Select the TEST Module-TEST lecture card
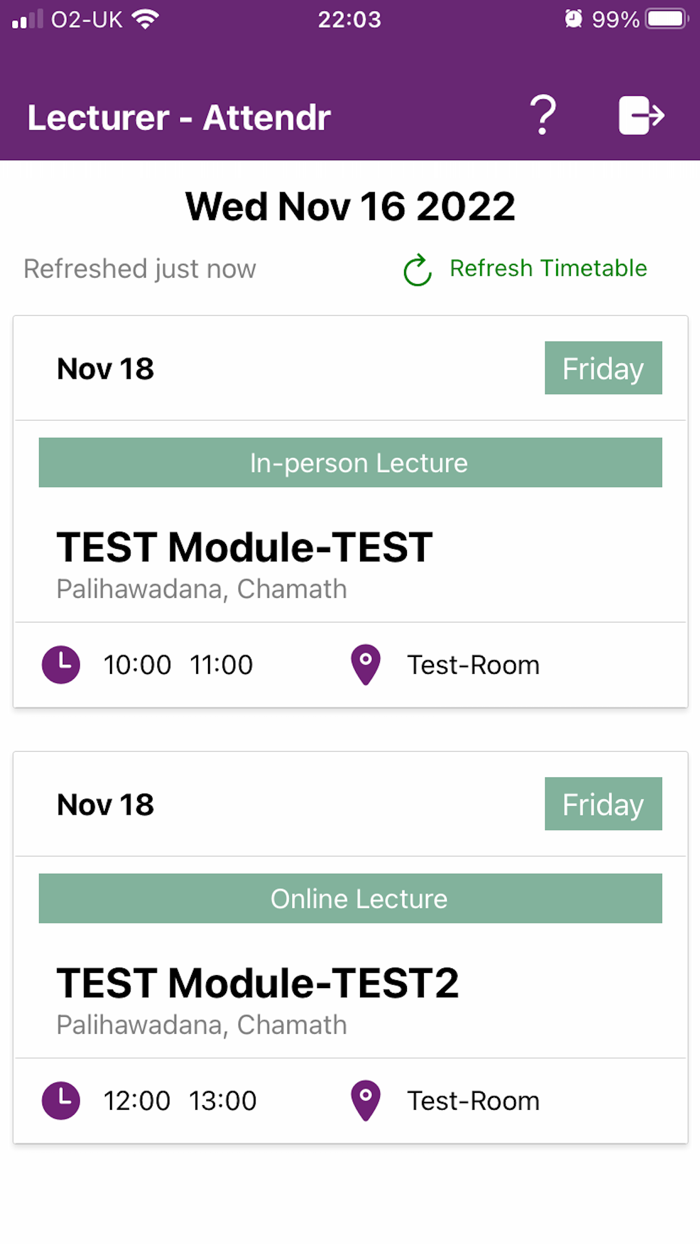Image resolution: width=700 pixels, height=1244 pixels. (350, 510)
